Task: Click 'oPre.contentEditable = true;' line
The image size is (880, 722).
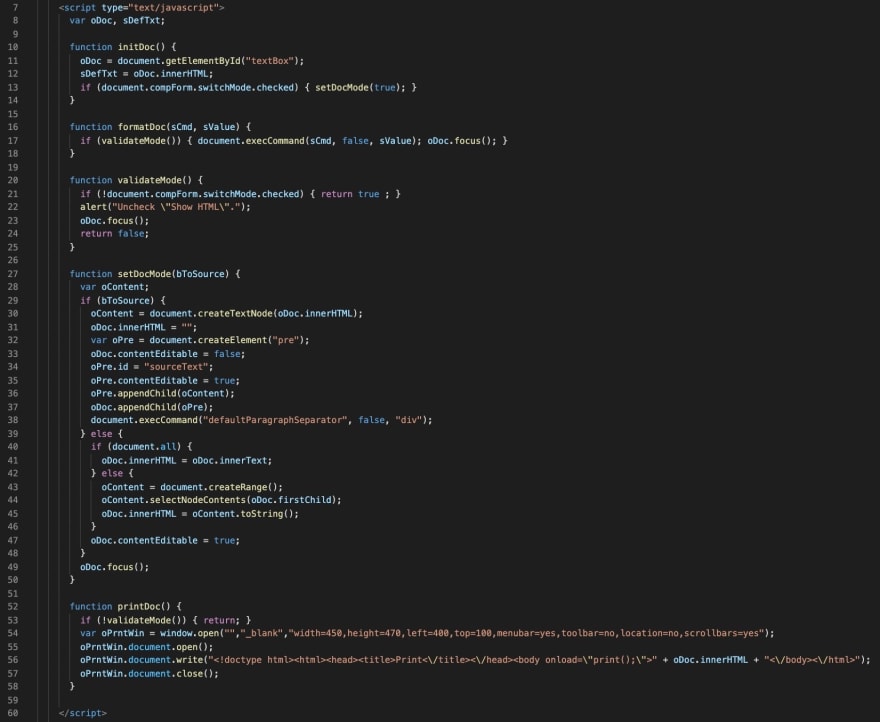Action: 166,381
